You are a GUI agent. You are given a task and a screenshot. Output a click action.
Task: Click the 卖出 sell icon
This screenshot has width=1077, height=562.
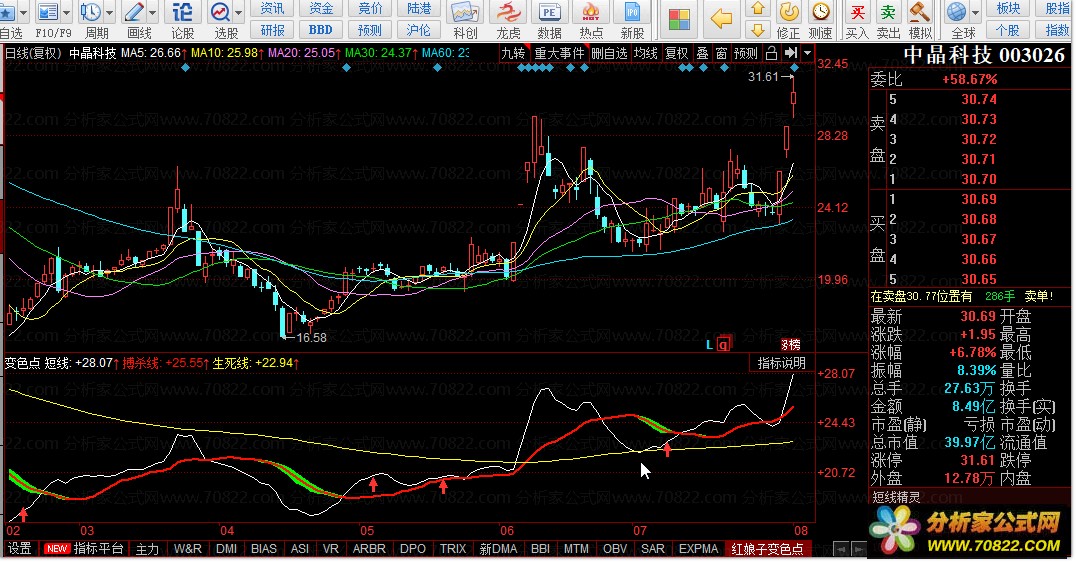pos(888,12)
